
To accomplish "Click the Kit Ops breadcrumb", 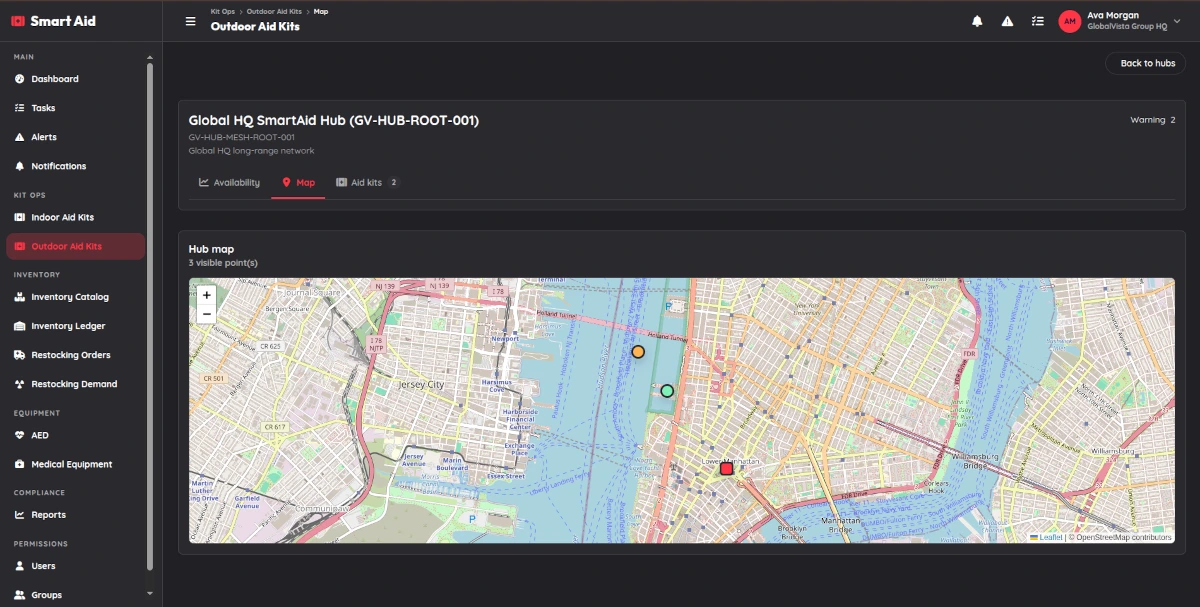I will click(222, 11).
